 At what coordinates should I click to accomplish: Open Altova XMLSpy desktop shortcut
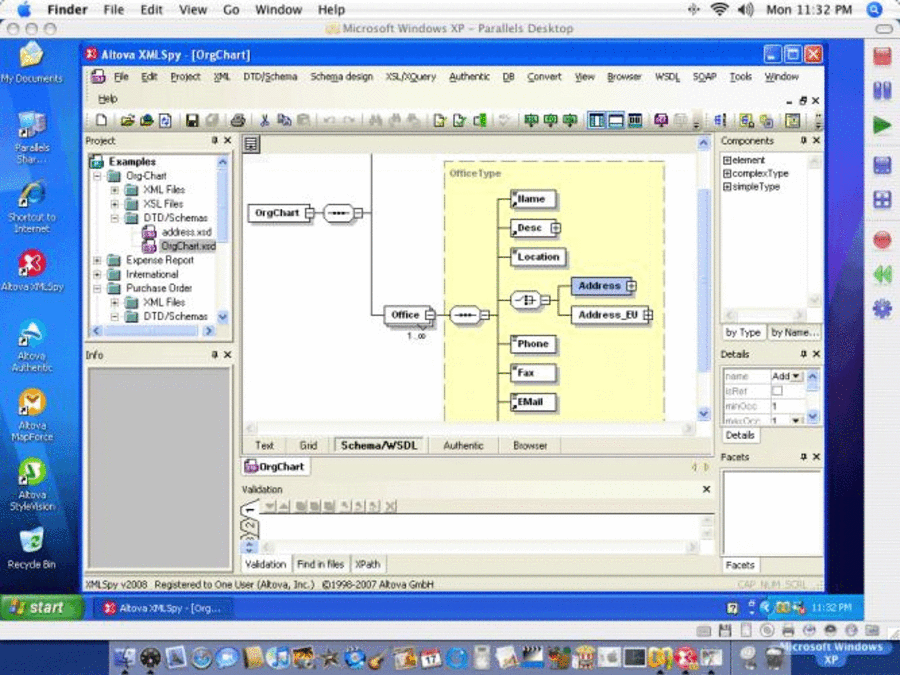[32, 270]
